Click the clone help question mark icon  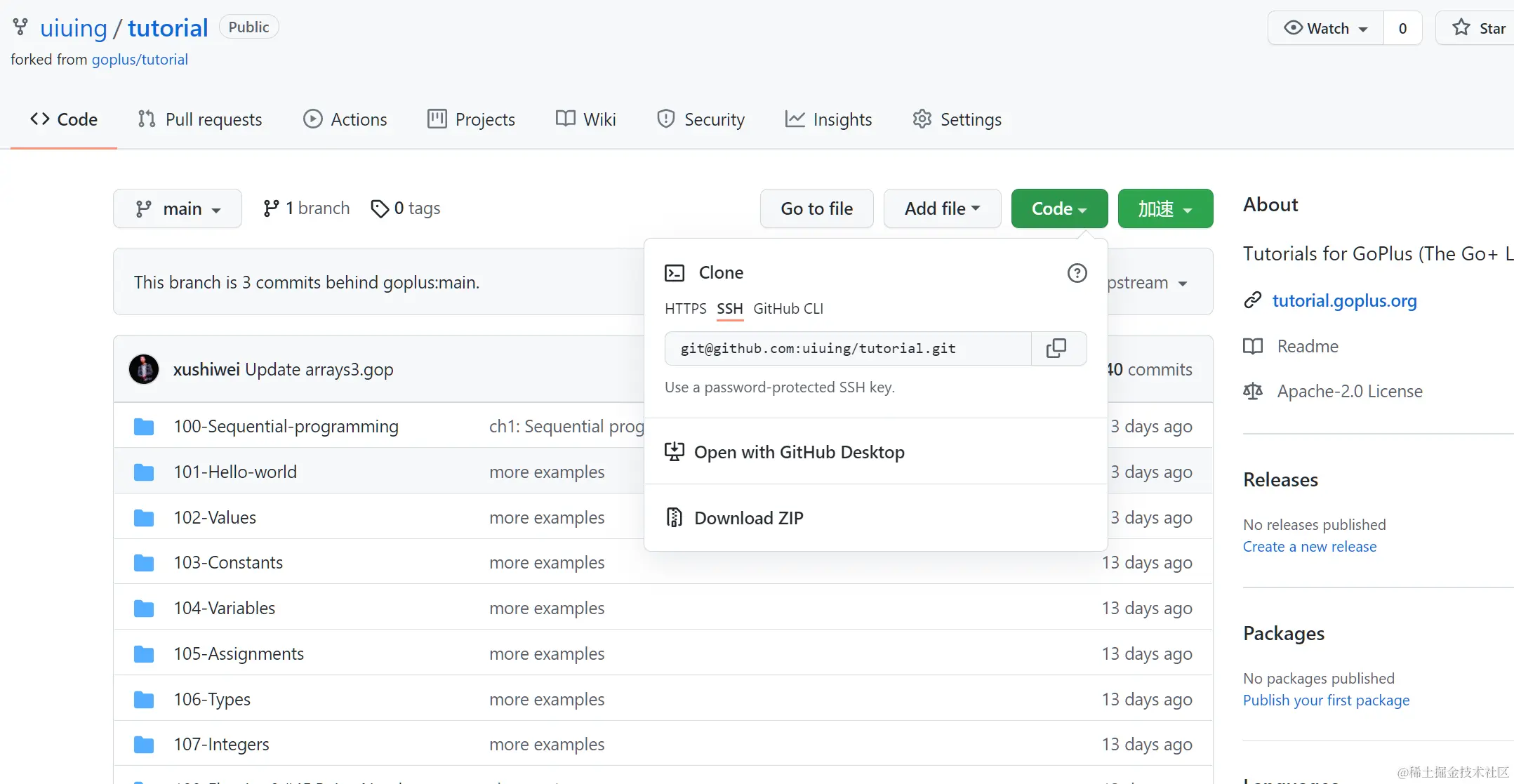1077,273
